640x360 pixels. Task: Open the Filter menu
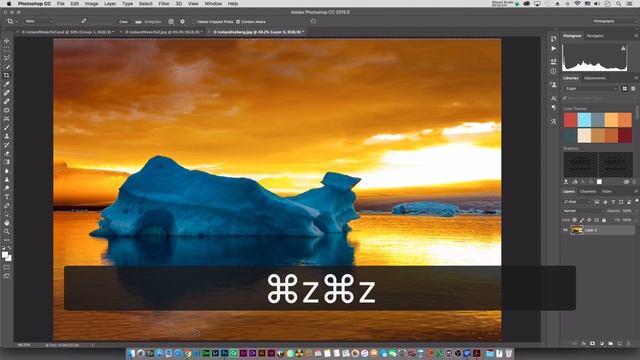pyautogui.click(x=164, y=4)
